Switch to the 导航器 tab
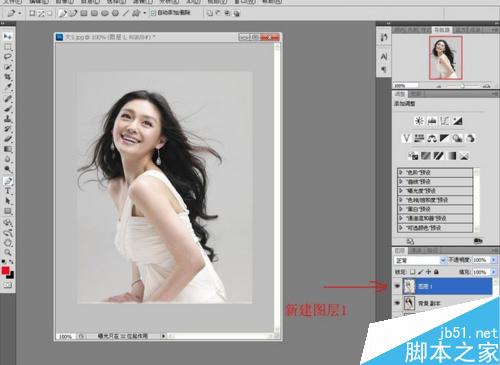The height and width of the screenshot is (365, 500). click(442, 30)
